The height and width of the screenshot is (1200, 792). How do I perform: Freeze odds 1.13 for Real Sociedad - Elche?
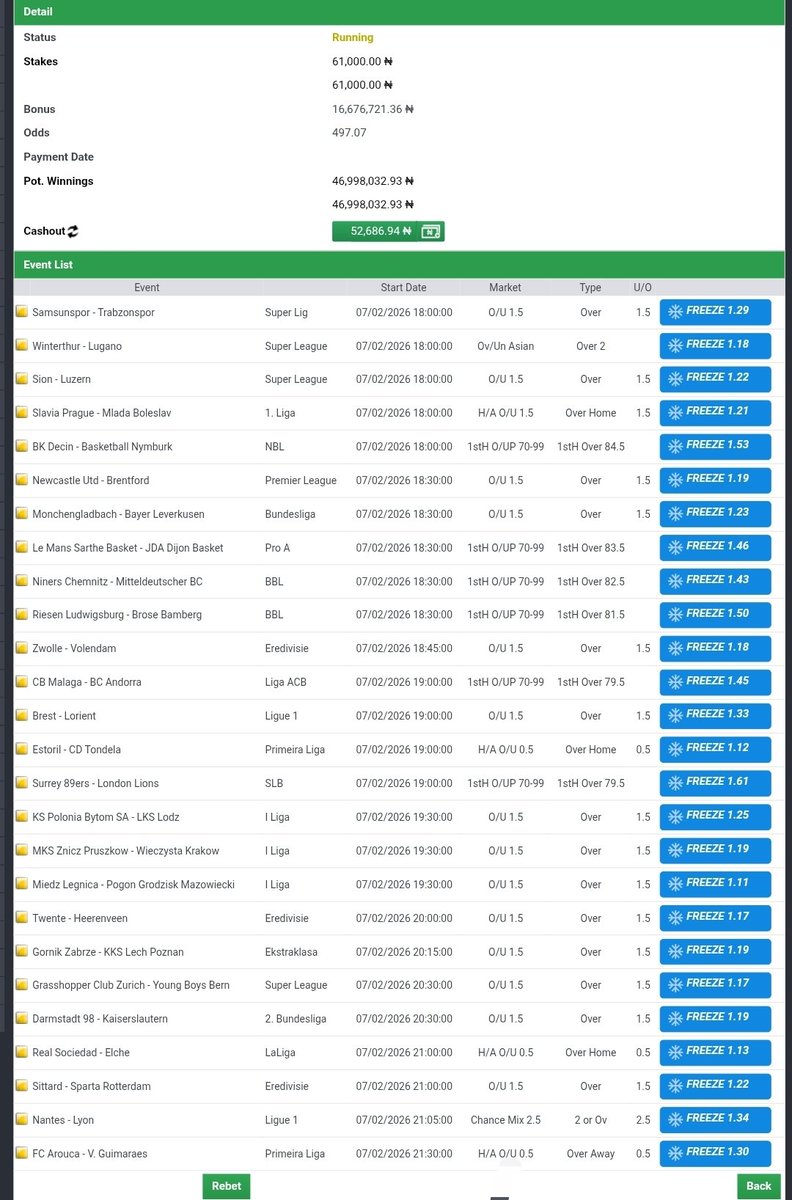tap(715, 1052)
